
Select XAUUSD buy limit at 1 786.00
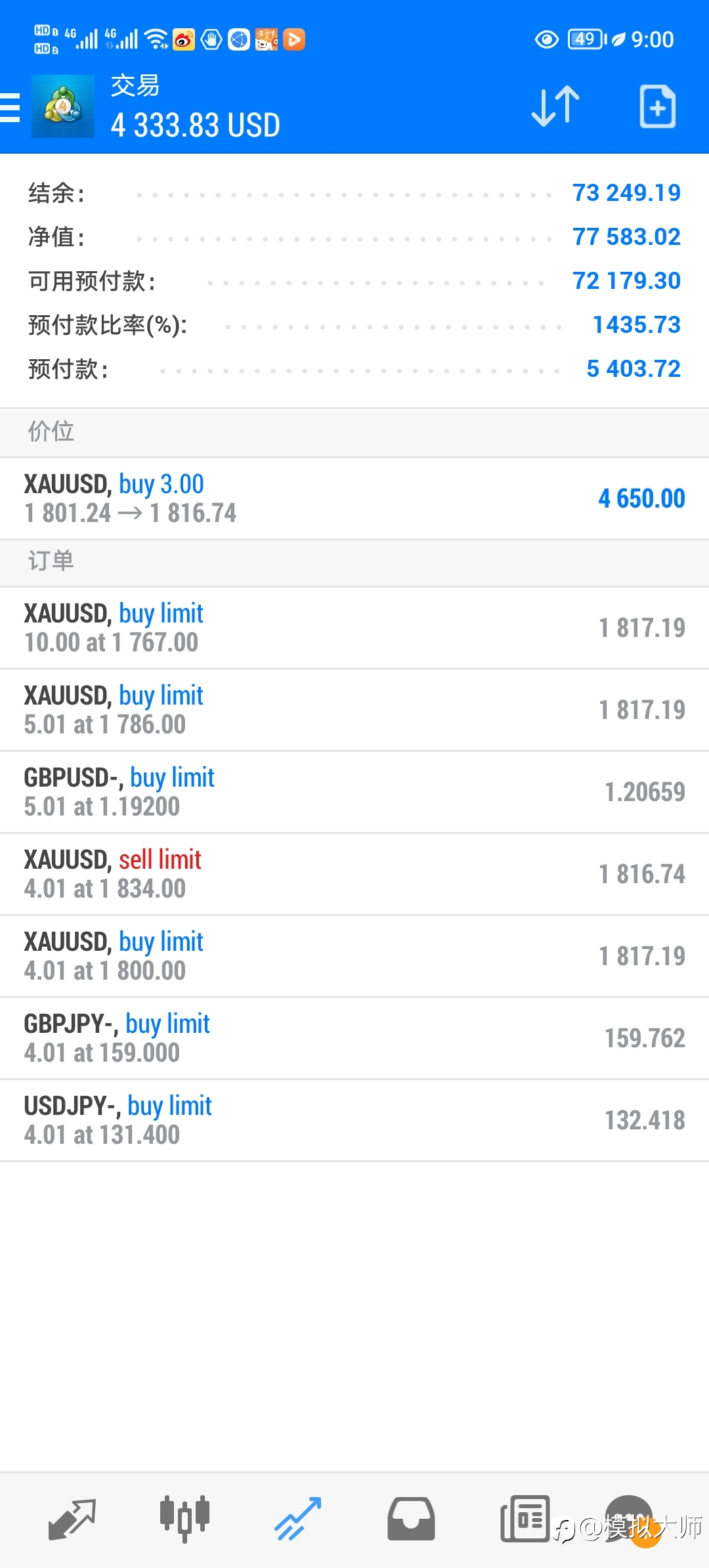click(x=354, y=710)
